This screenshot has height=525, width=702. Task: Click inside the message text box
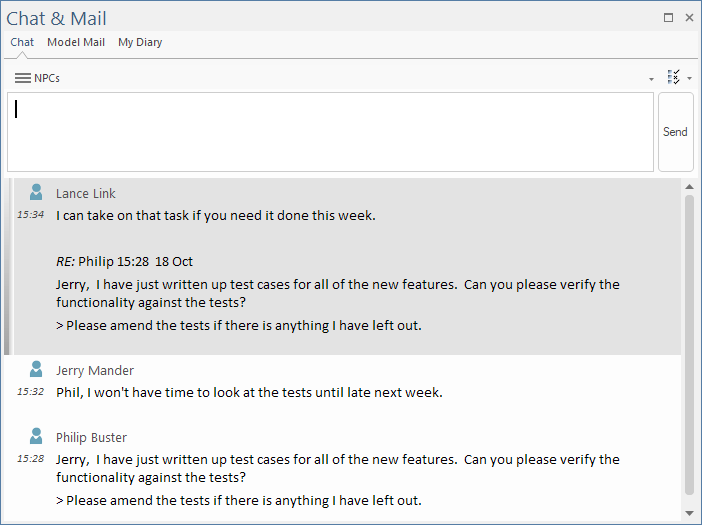[x=330, y=132]
